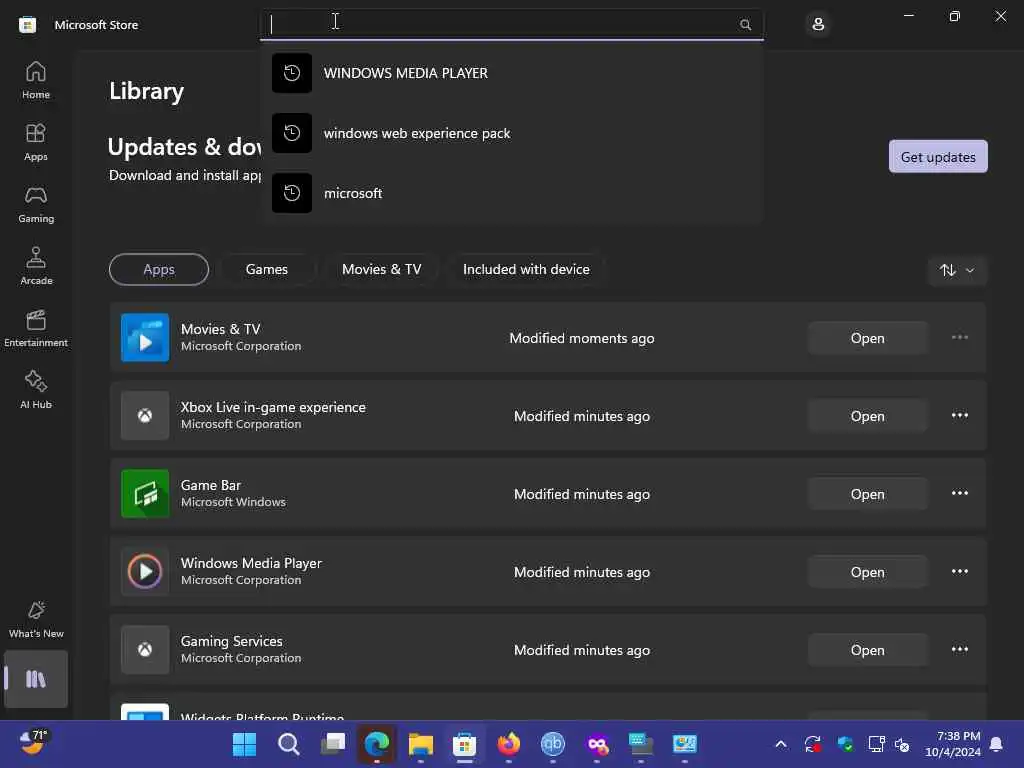Select the Library icon in sidebar
1024x768 pixels.
point(36,679)
